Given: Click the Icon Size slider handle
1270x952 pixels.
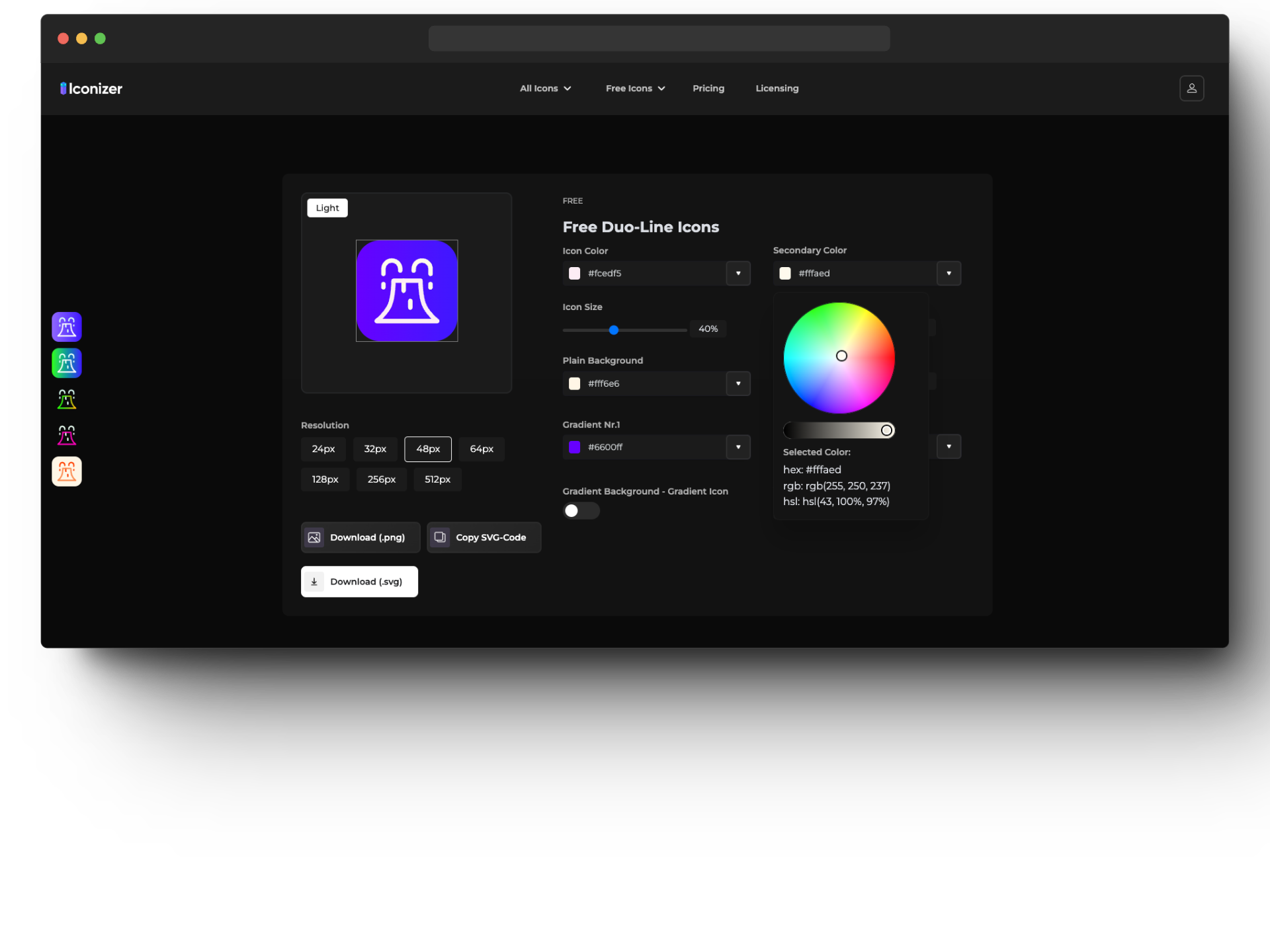Looking at the screenshot, I should tap(614, 330).
